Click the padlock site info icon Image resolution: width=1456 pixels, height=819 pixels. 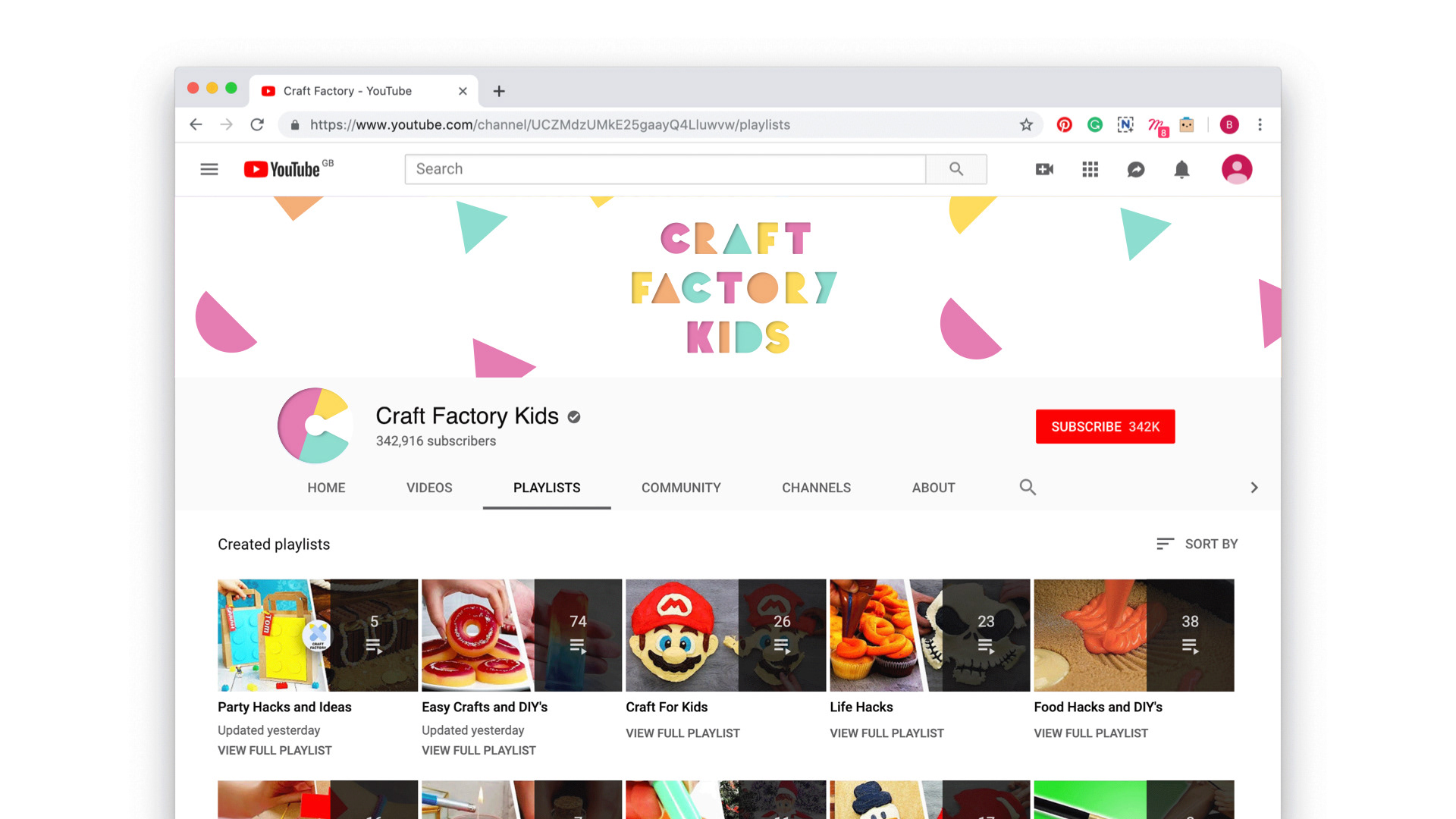click(295, 124)
